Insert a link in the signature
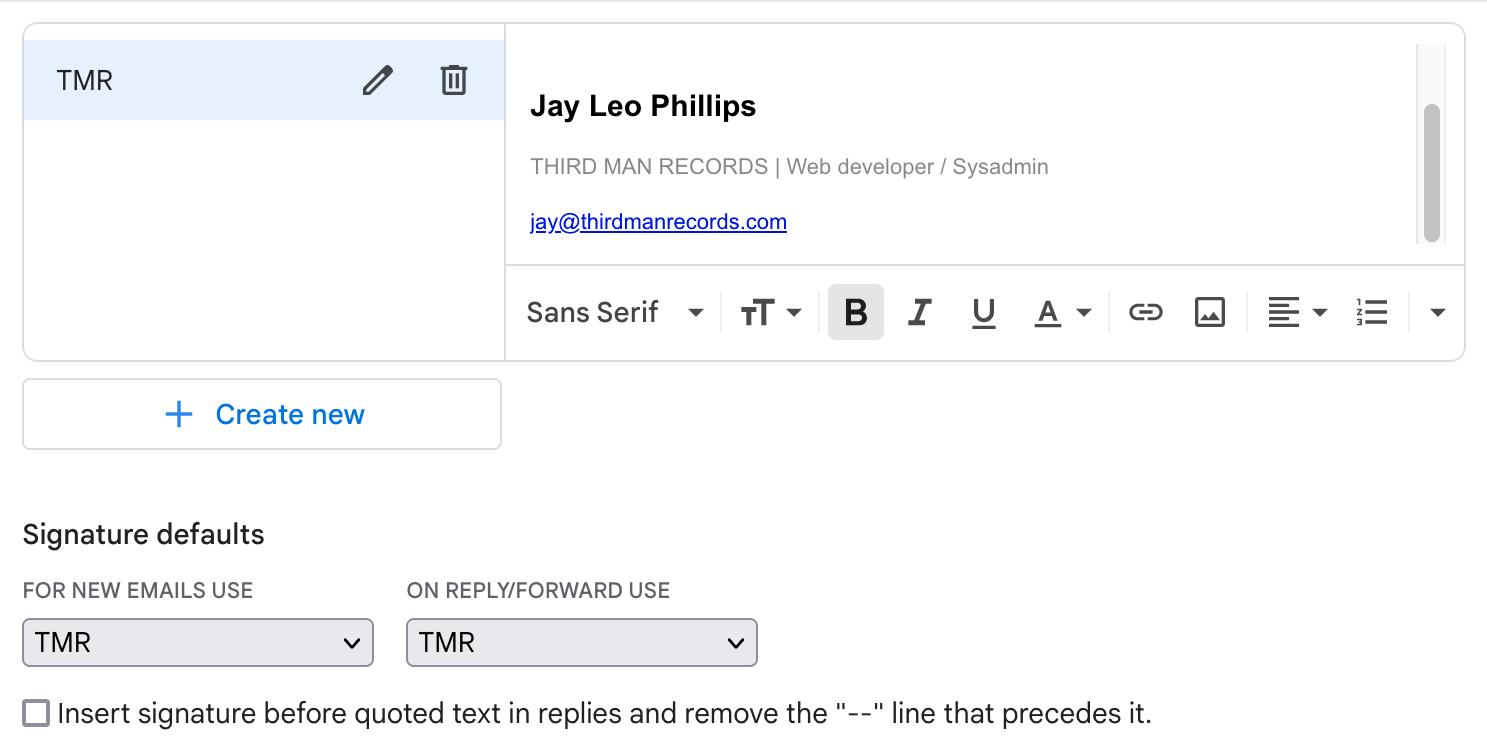Screen dimensions: 1487x748 1145,313
